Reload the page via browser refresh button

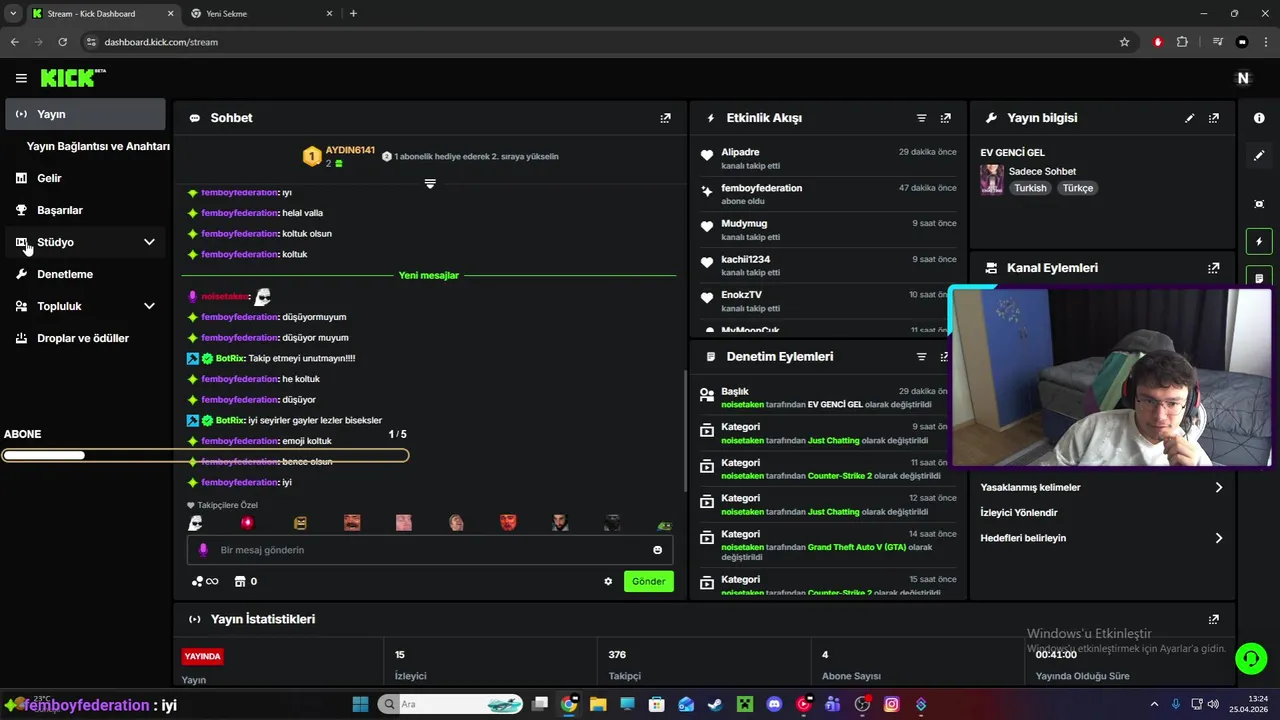[x=63, y=42]
